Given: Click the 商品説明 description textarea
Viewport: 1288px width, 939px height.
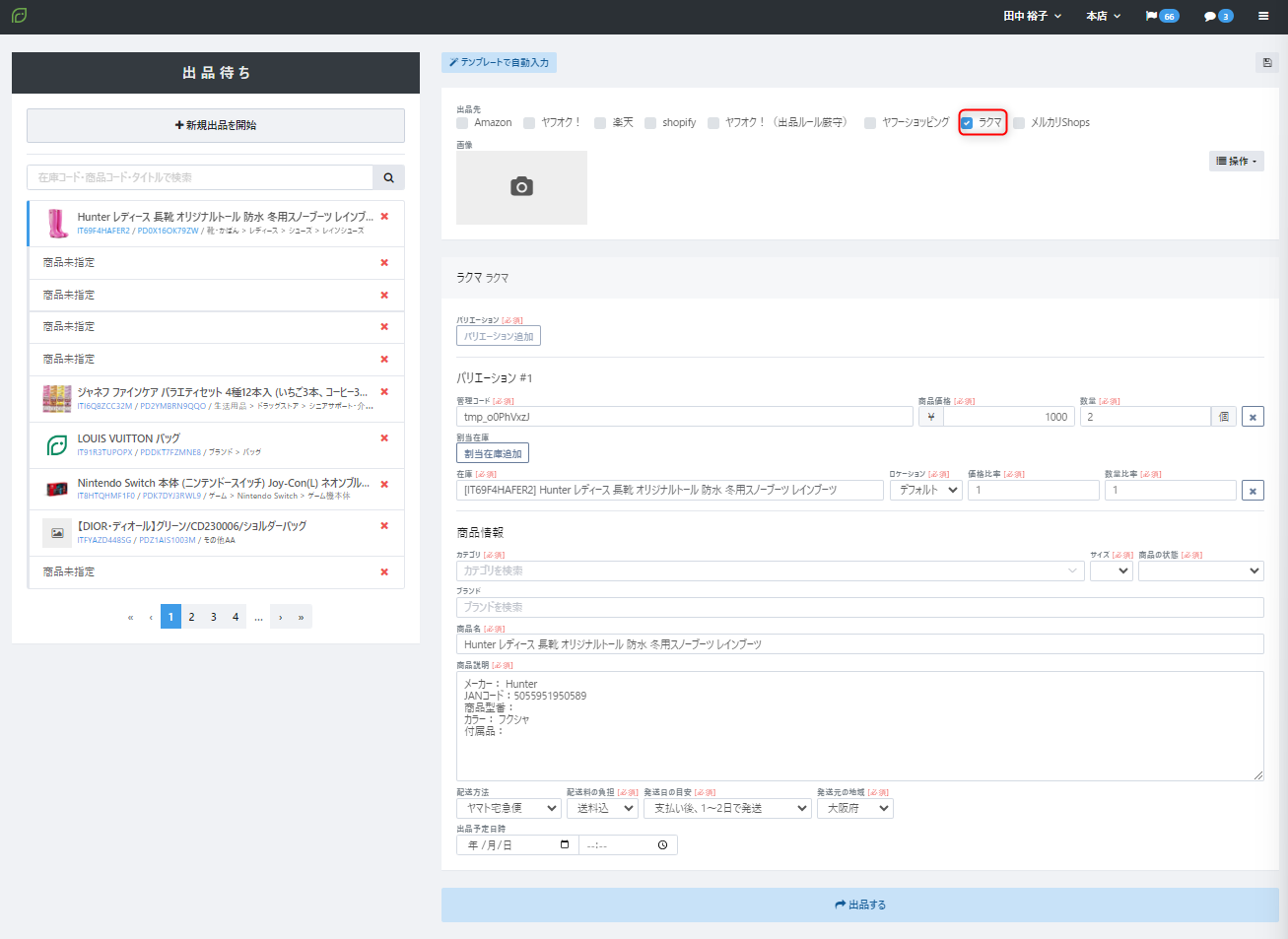Looking at the screenshot, I should pos(860,726).
